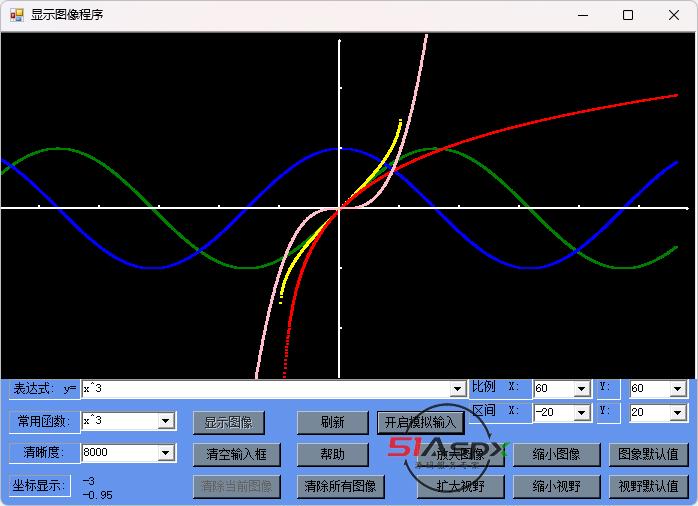Click the 显示图像 button
This screenshot has height=506, width=698.
[229, 423]
